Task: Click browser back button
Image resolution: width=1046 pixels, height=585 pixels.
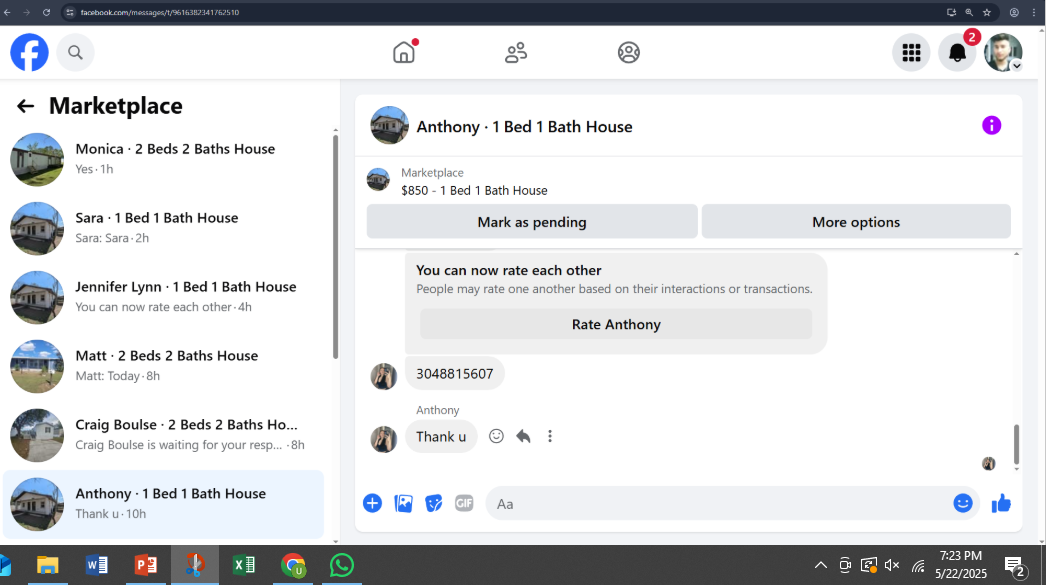Action: (x=7, y=12)
